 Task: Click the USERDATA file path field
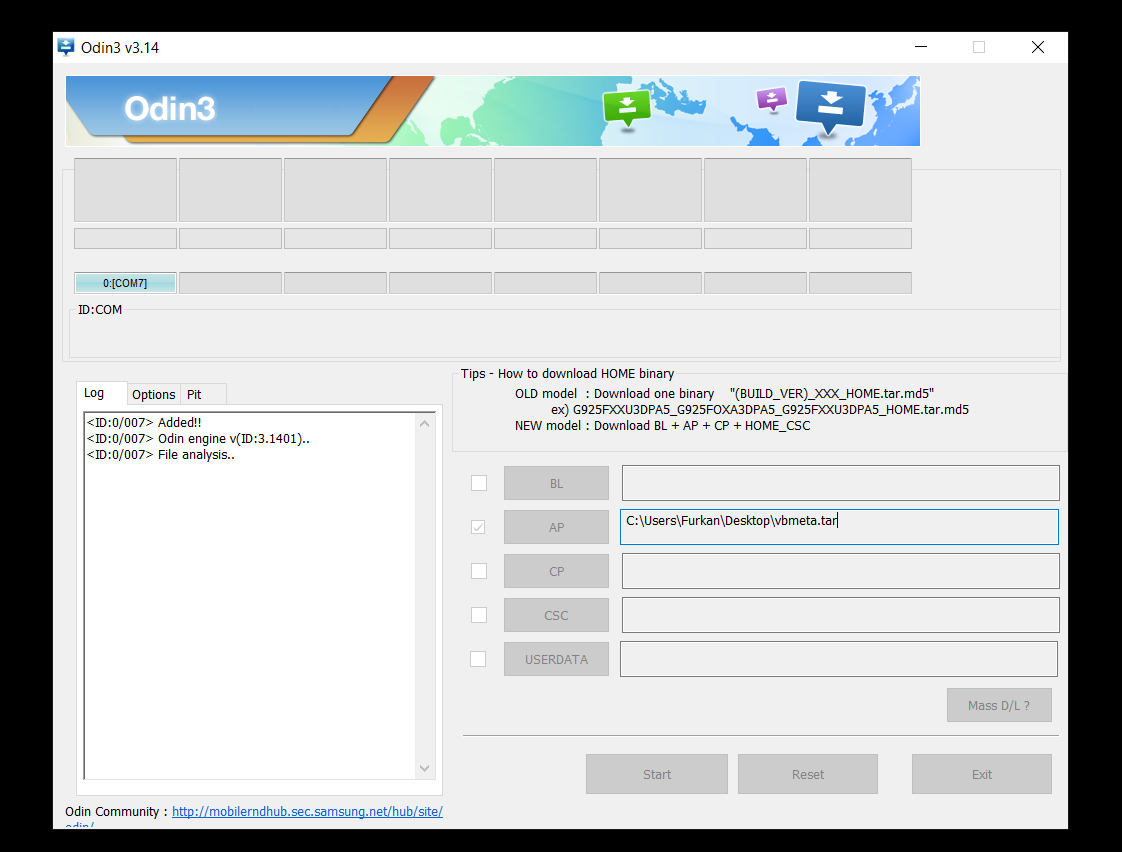[x=839, y=659]
